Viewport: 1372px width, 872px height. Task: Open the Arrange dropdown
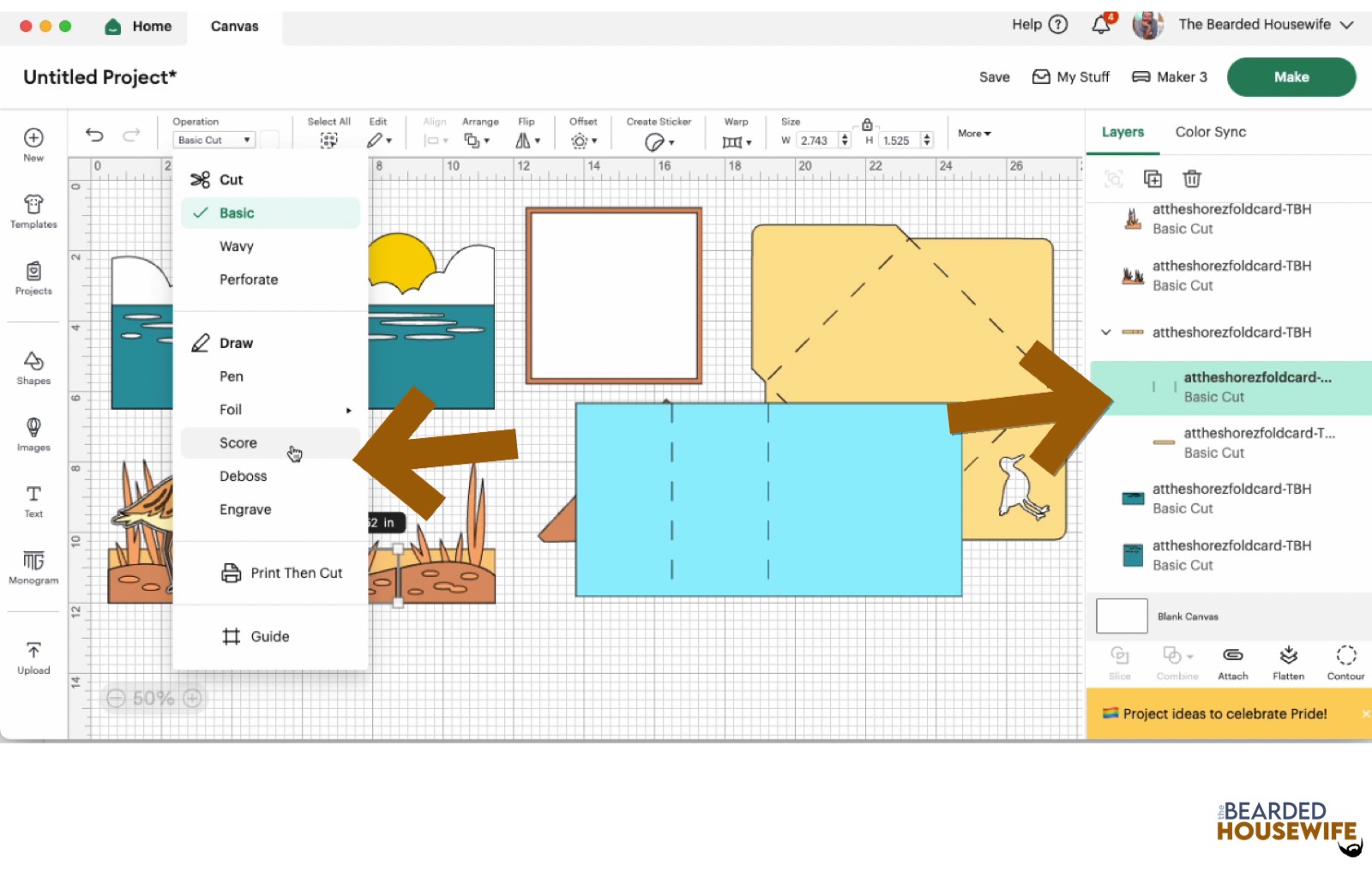pyautogui.click(x=477, y=141)
